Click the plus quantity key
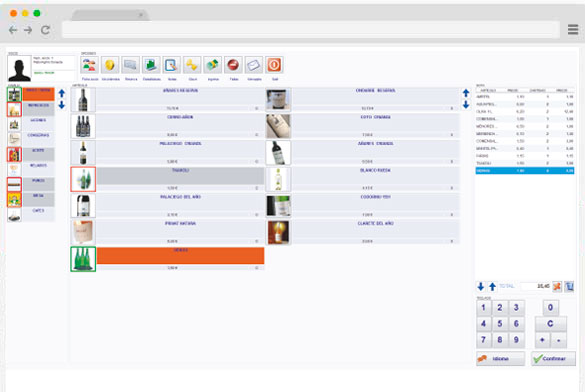585x392 pixels. point(542,340)
